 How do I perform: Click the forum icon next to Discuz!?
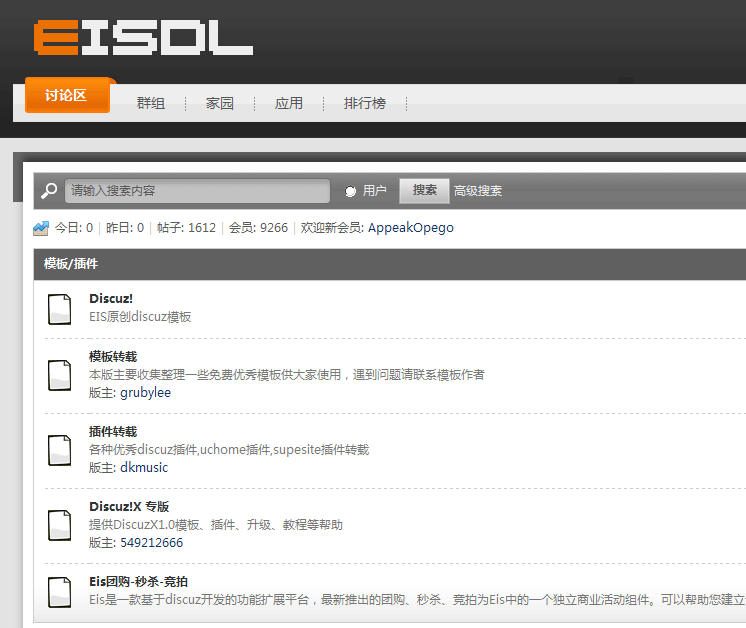tap(59, 309)
